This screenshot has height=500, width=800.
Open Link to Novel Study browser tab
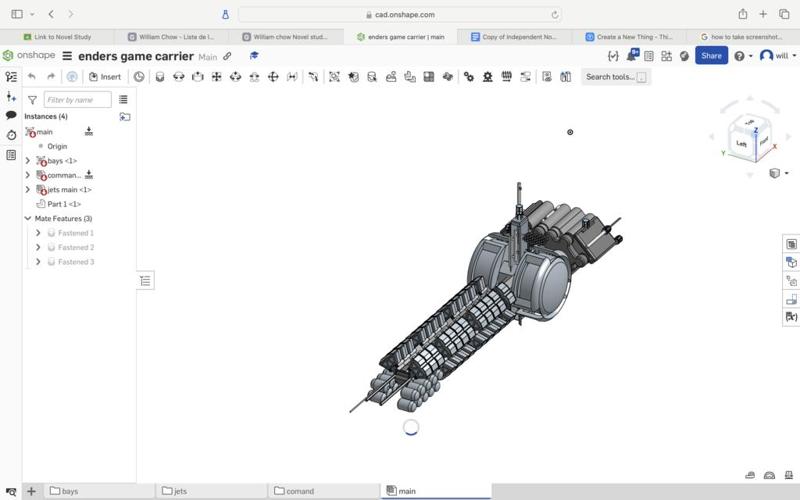pos(57,37)
